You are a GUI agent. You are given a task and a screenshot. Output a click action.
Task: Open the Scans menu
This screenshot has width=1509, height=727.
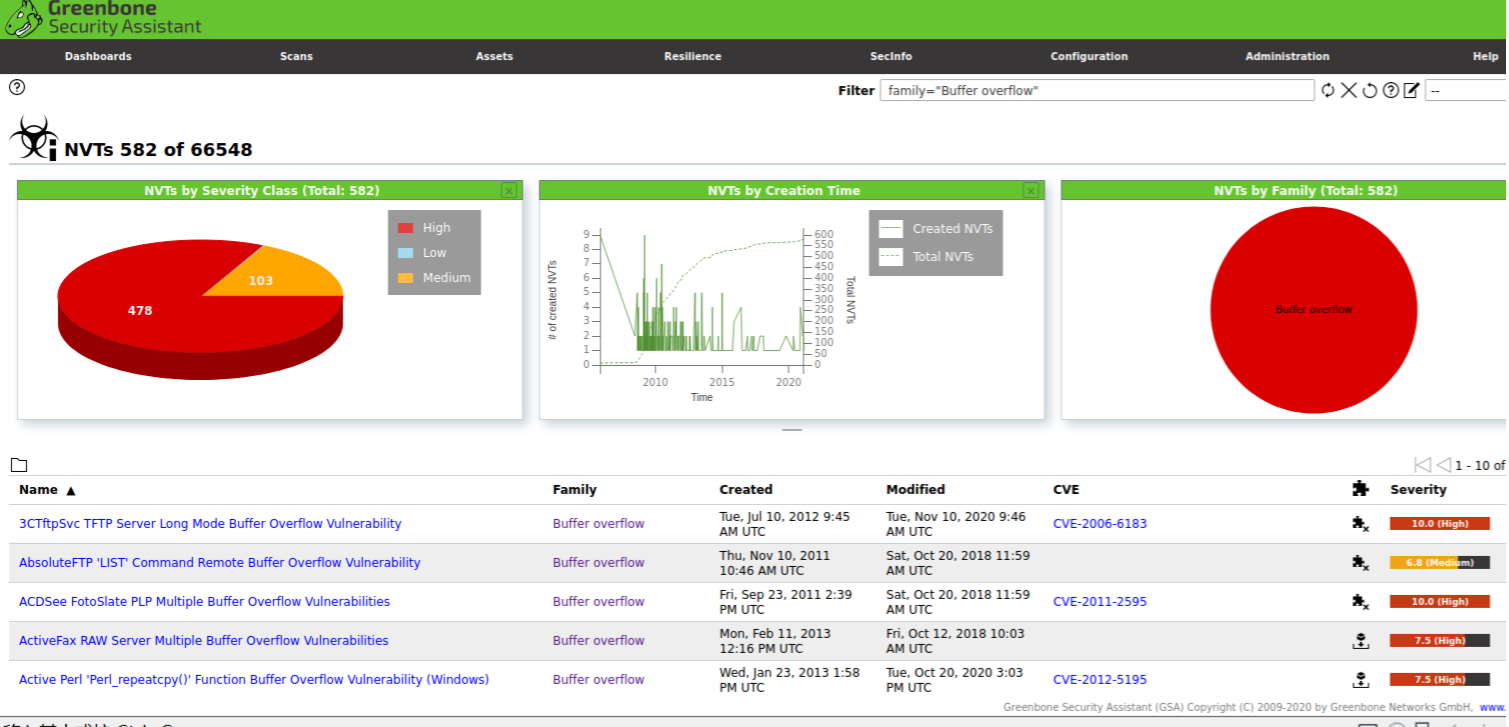296,57
